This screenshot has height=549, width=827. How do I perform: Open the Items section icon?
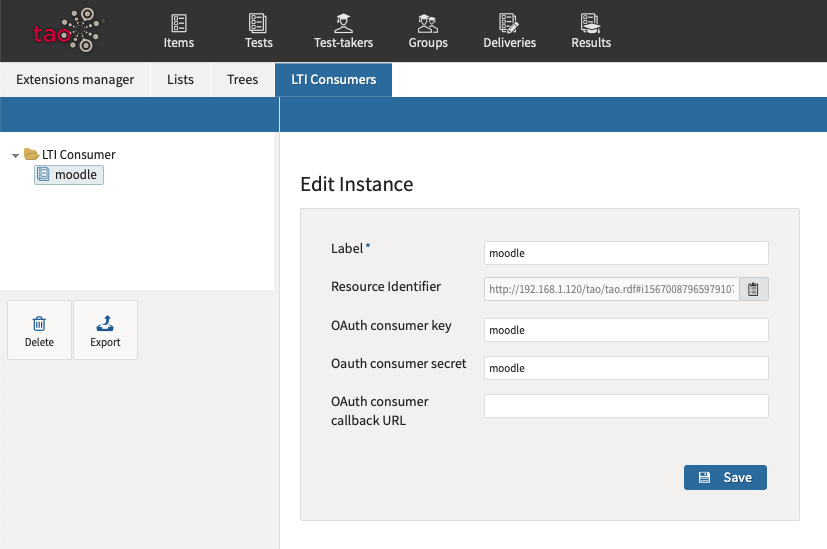[x=179, y=23]
